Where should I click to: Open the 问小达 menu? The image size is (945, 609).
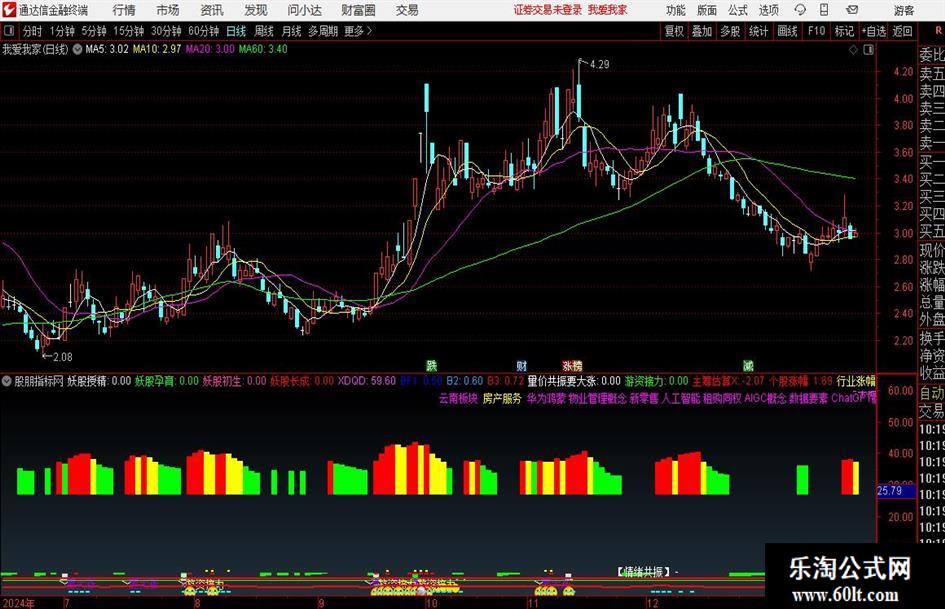click(304, 10)
